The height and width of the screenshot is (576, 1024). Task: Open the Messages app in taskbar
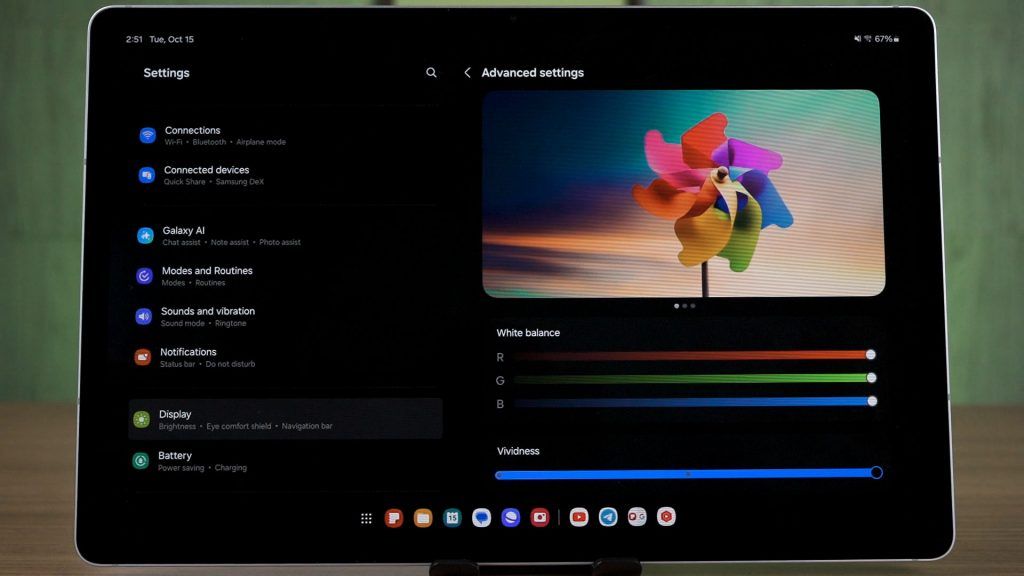coord(481,518)
